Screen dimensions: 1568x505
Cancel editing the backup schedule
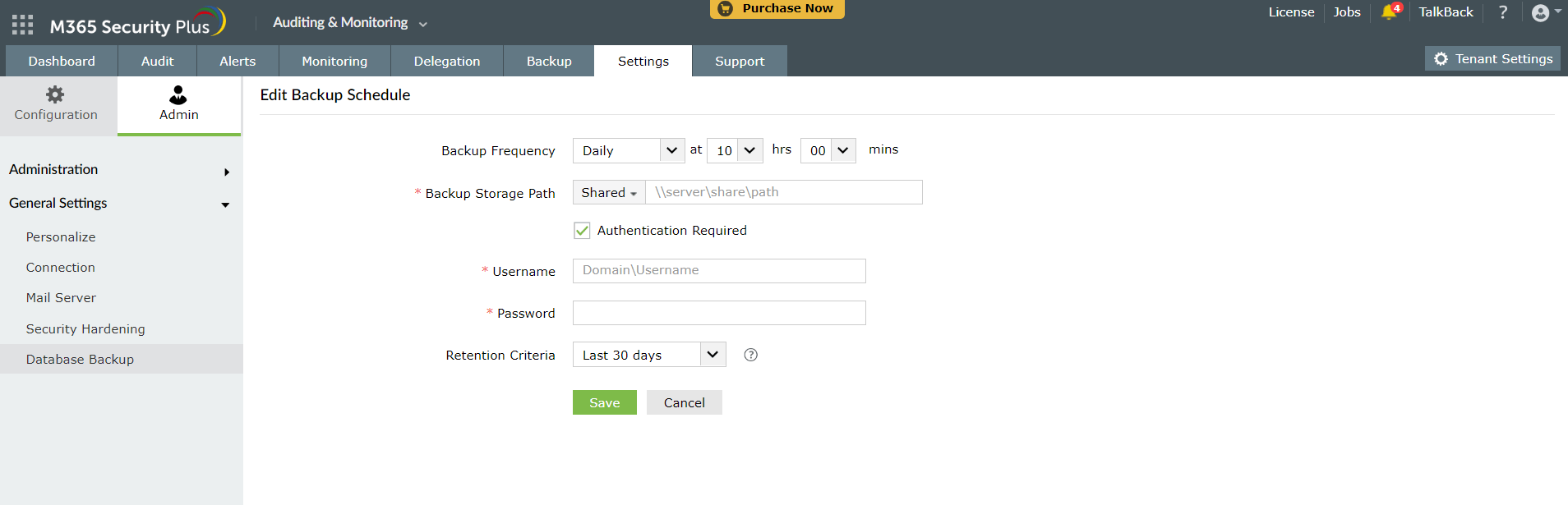[x=685, y=402]
